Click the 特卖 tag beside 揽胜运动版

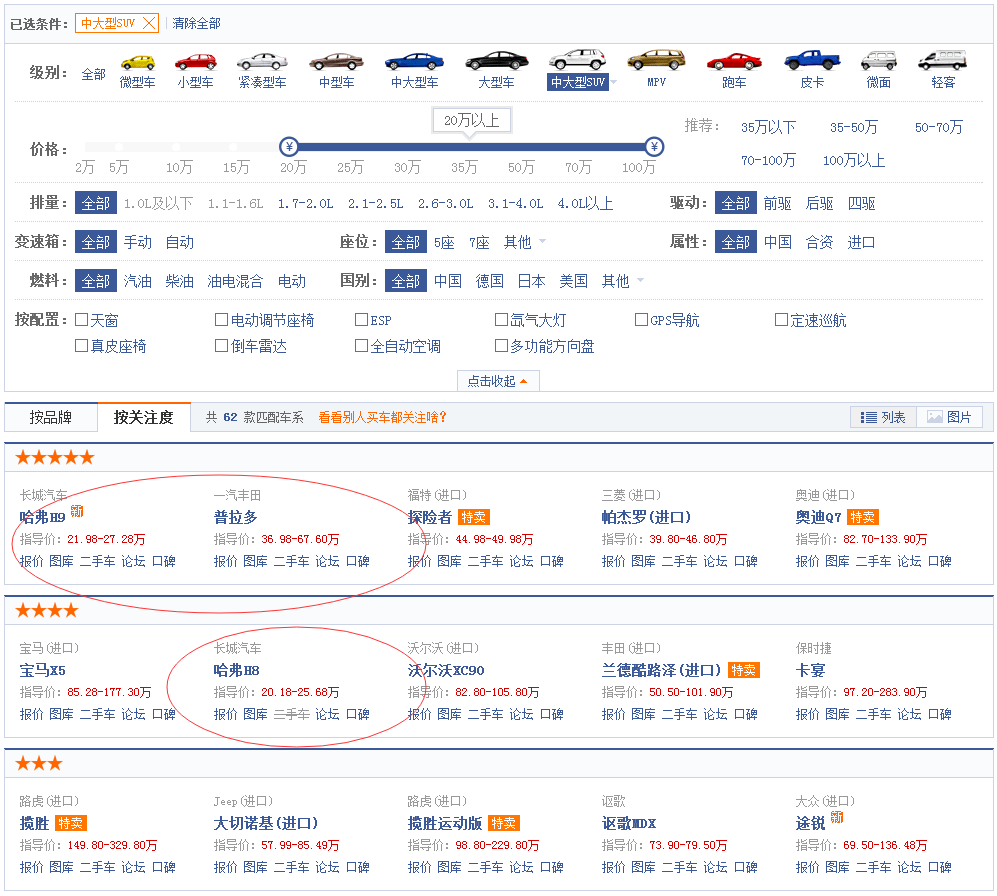click(x=504, y=824)
